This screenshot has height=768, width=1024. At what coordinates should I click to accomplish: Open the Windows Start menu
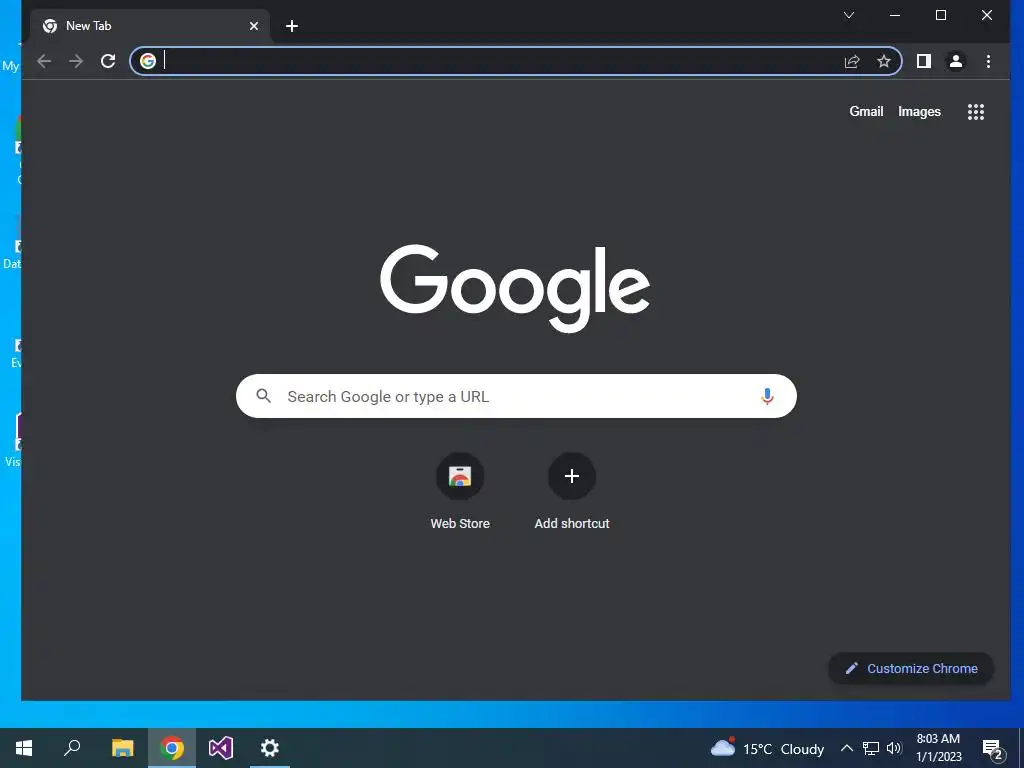click(x=24, y=748)
